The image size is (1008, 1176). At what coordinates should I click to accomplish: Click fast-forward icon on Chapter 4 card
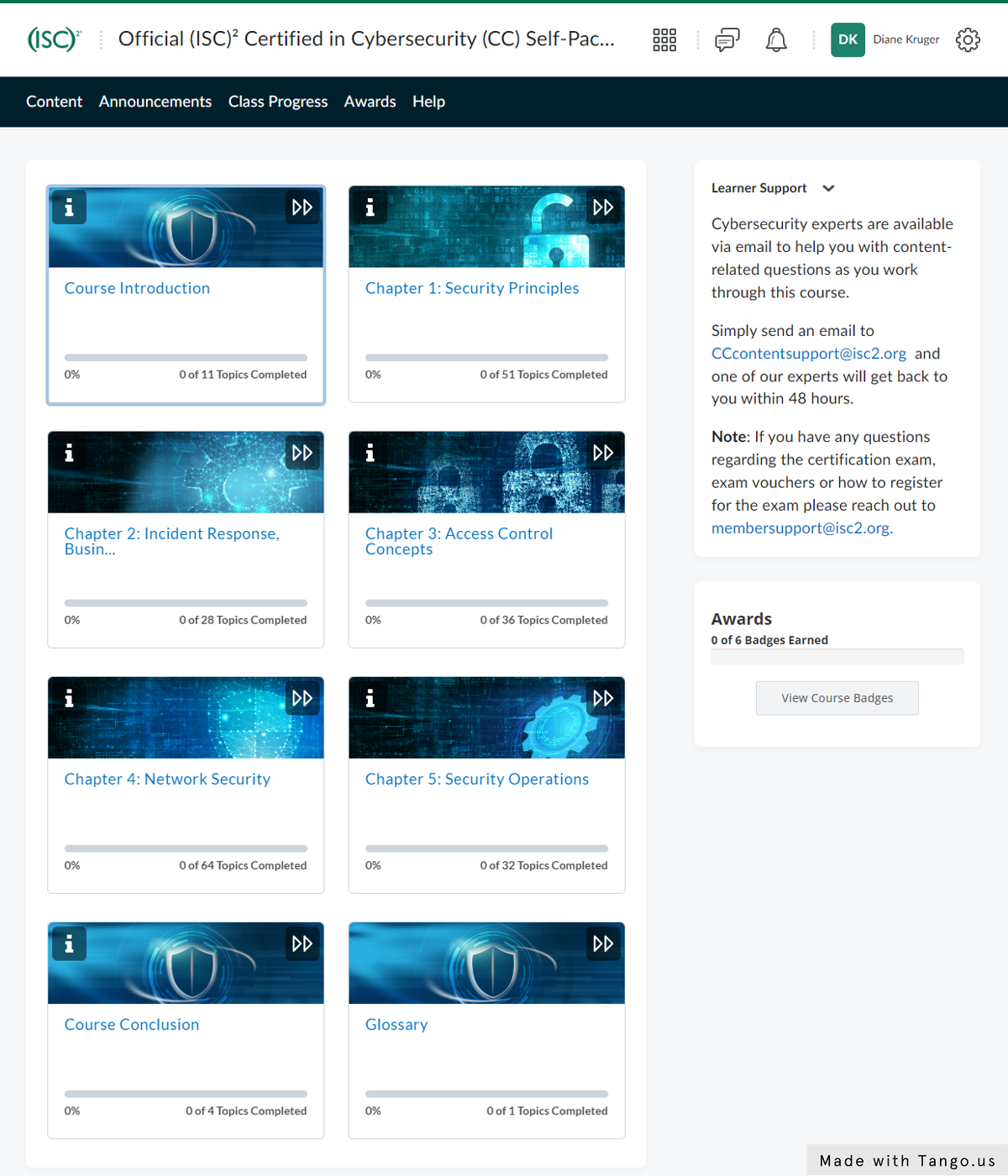(302, 698)
